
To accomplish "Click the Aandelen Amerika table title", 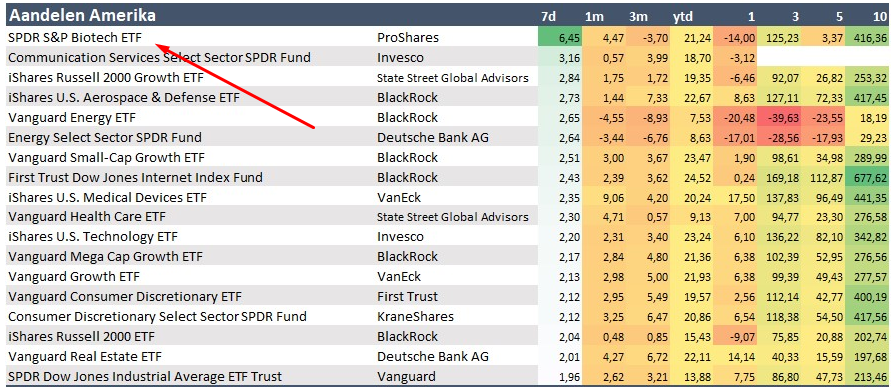I will (x=83, y=15).
